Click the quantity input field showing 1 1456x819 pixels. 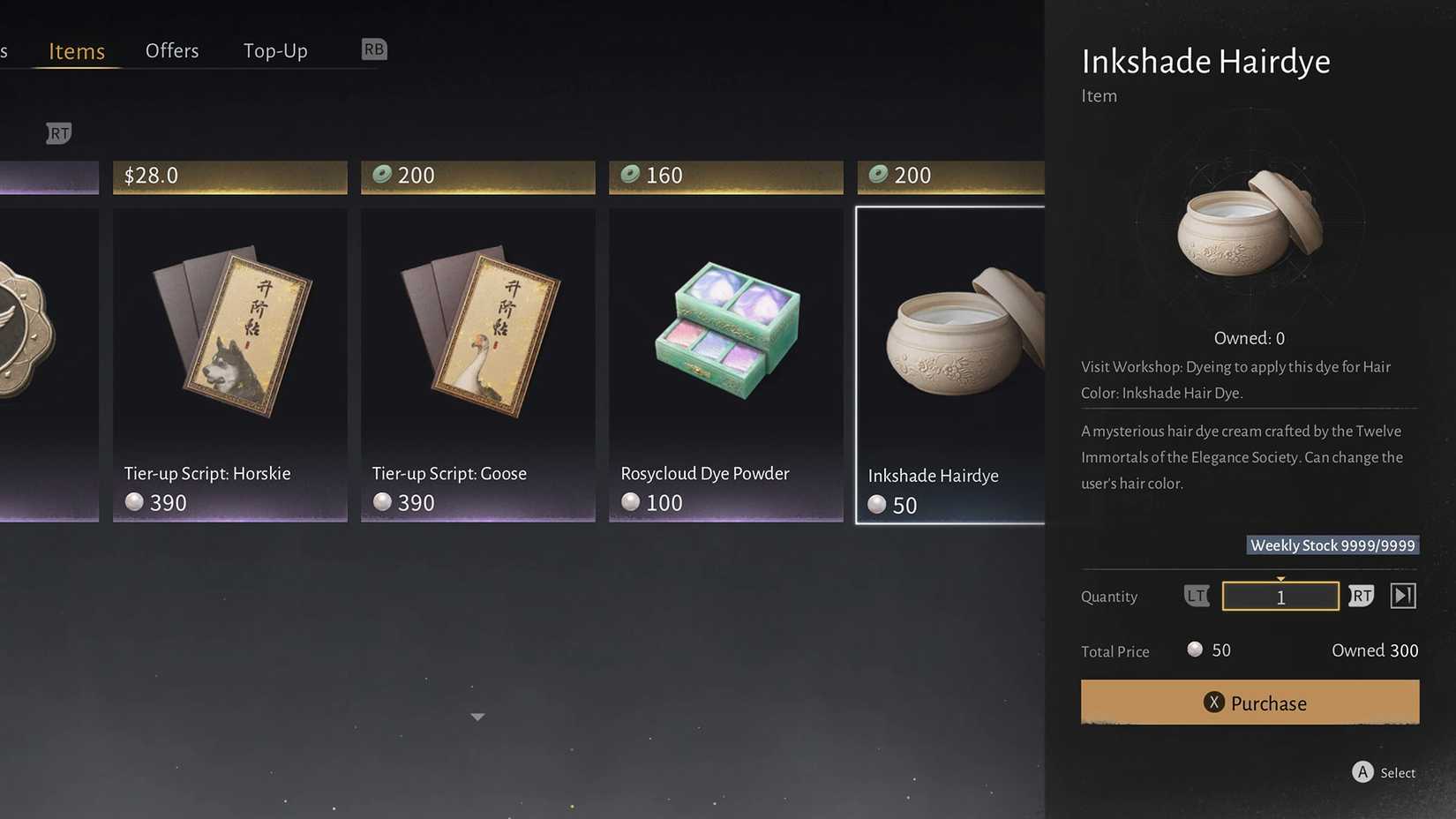[1280, 597]
